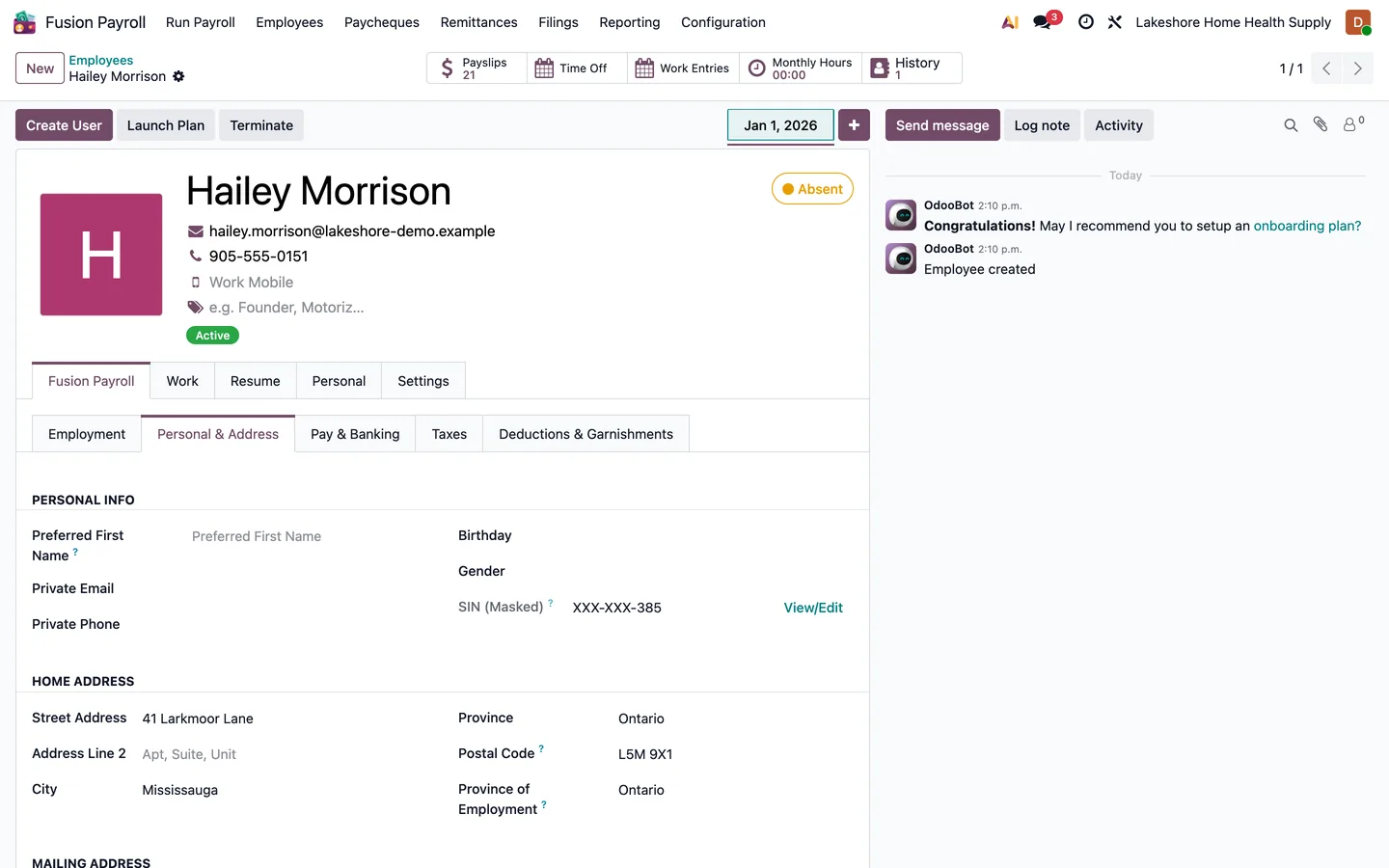This screenshot has width=1389, height=868.
Task: Click the Absent presence status badge
Action: pyautogui.click(x=812, y=189)
